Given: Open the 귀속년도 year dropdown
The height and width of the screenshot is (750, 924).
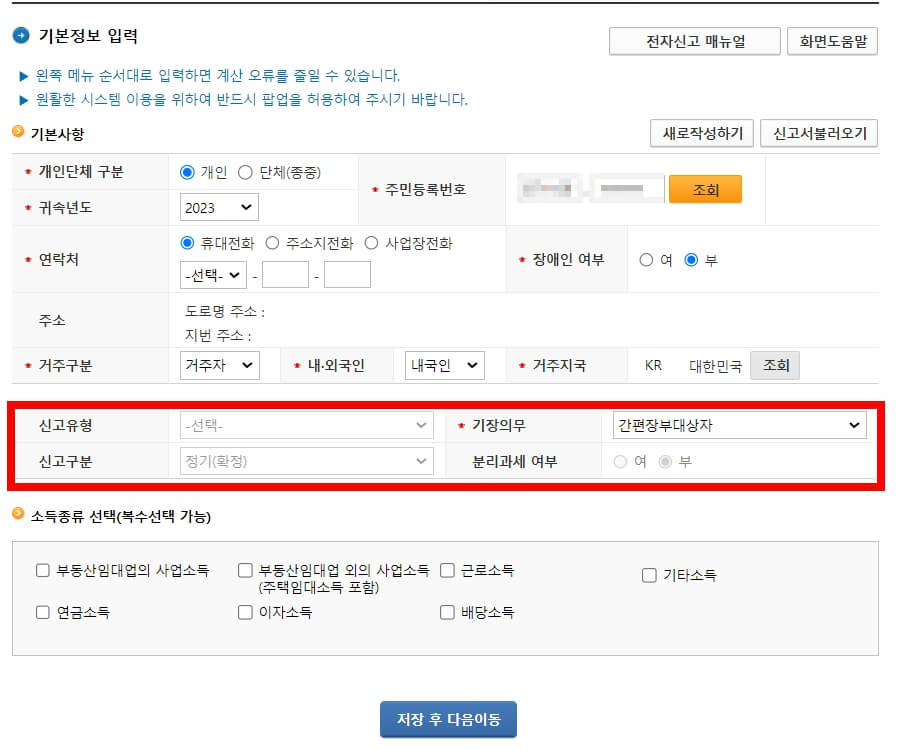Looking at the screenshot, I should (x=218, y=207).
